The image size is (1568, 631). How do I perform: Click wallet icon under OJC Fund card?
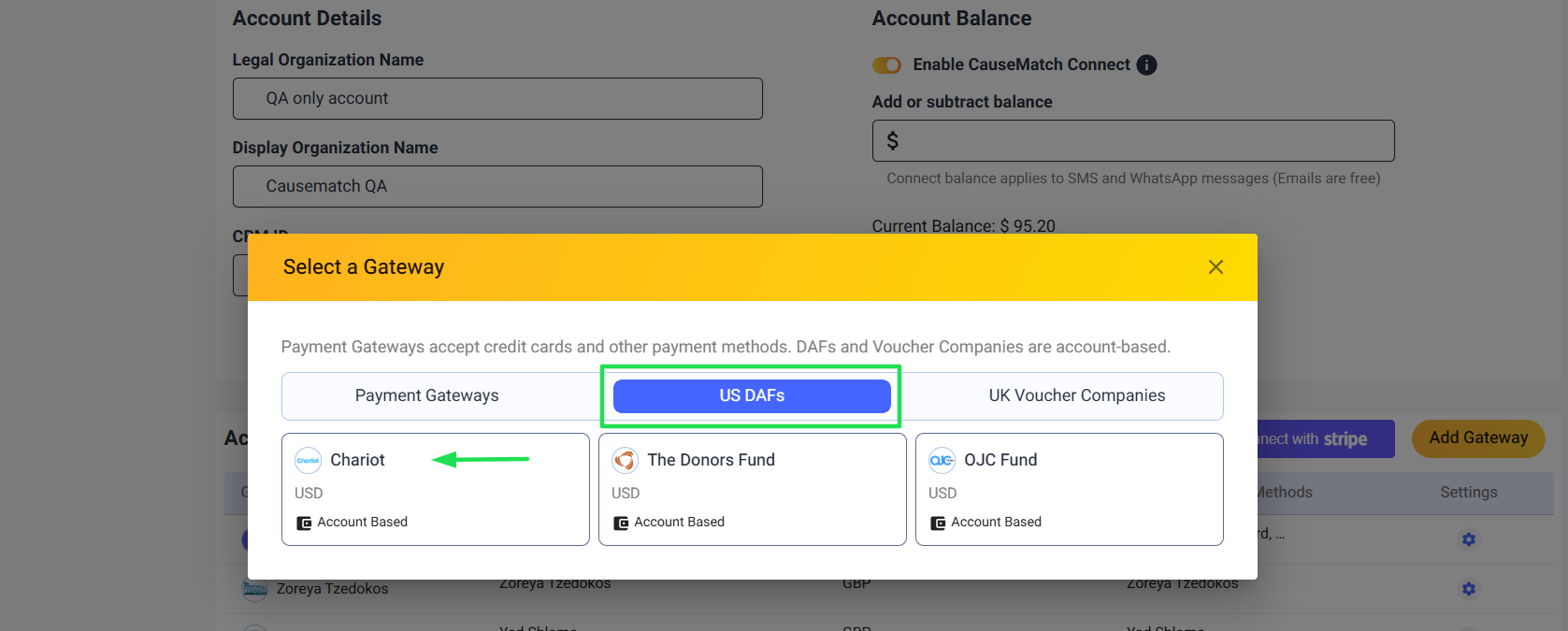[938, 523]
